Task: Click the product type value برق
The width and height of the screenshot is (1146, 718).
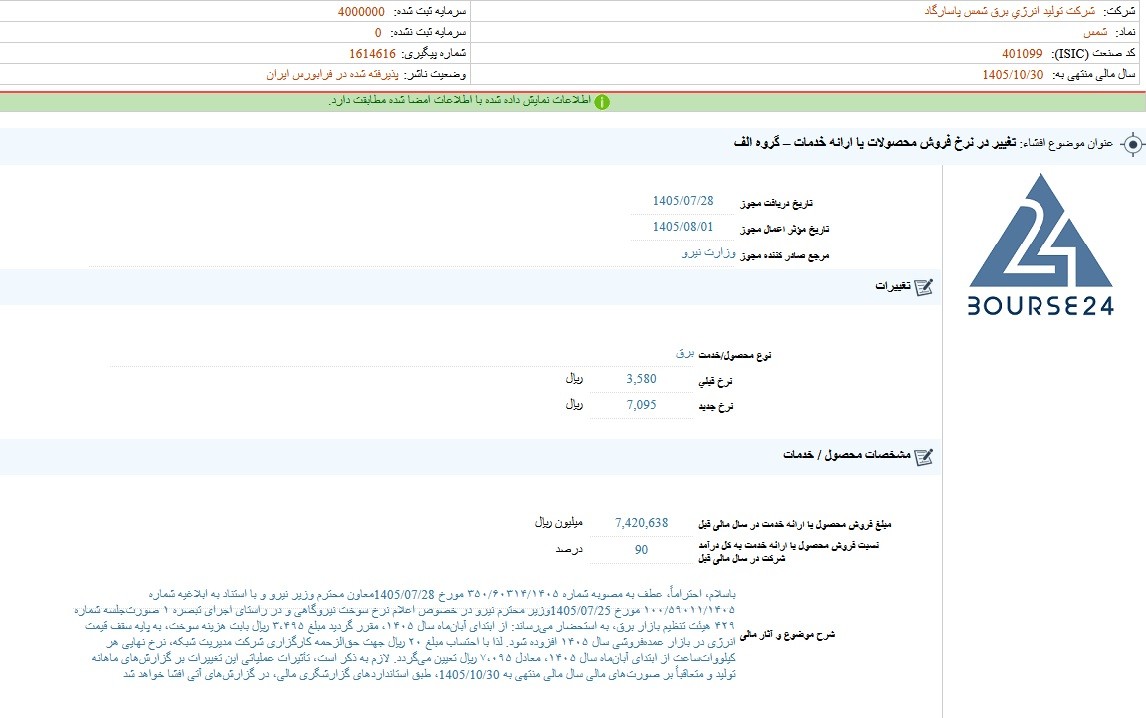Action: 685,353
